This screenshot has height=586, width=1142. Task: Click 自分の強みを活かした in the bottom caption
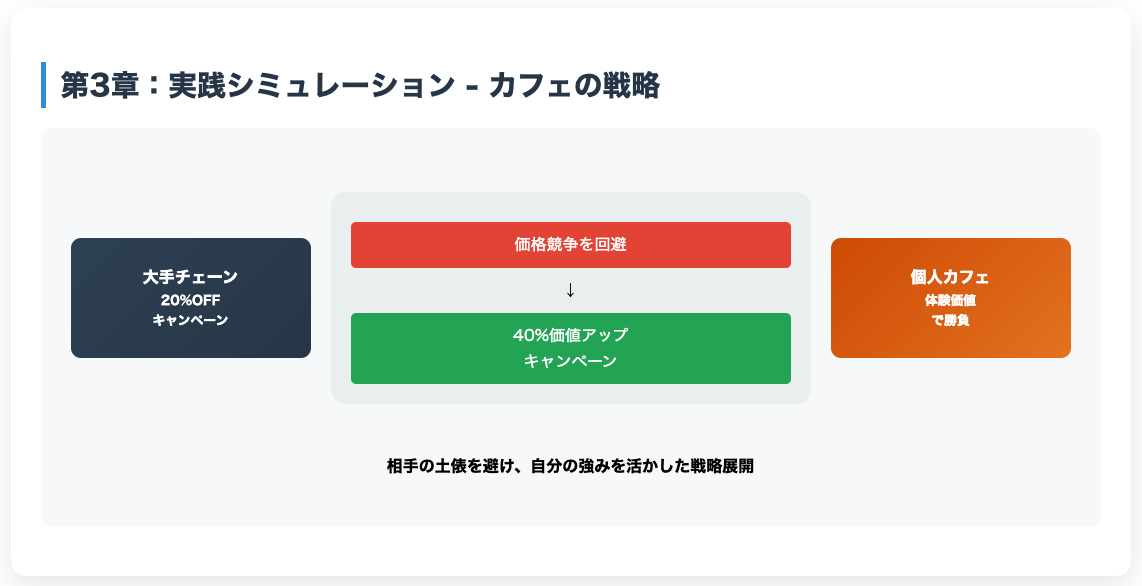(601, 466)
